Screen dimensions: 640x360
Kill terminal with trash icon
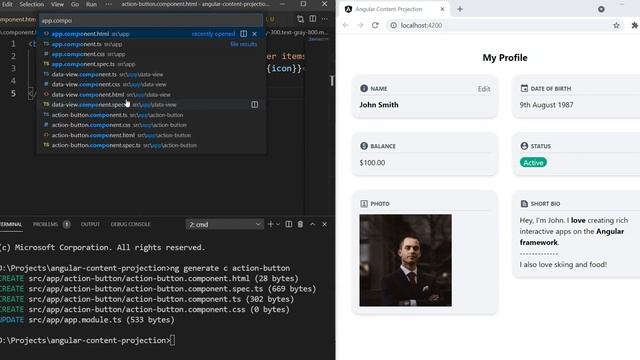coord(300,224)
